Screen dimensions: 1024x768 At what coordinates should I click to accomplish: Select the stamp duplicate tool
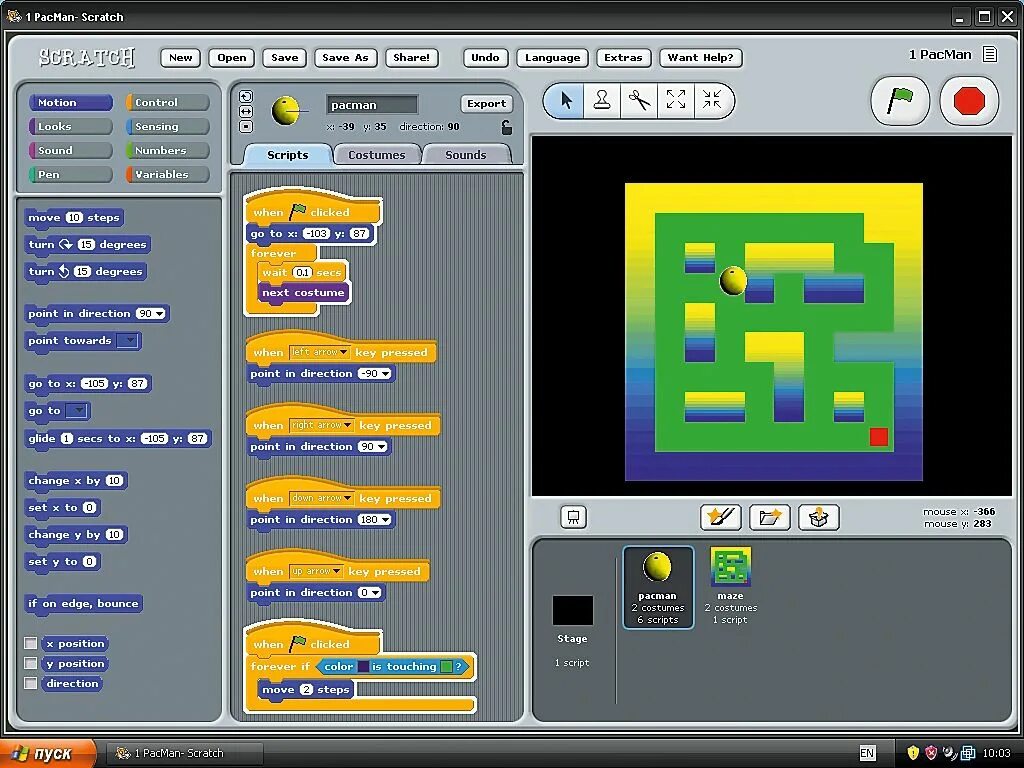pos(601,101)
